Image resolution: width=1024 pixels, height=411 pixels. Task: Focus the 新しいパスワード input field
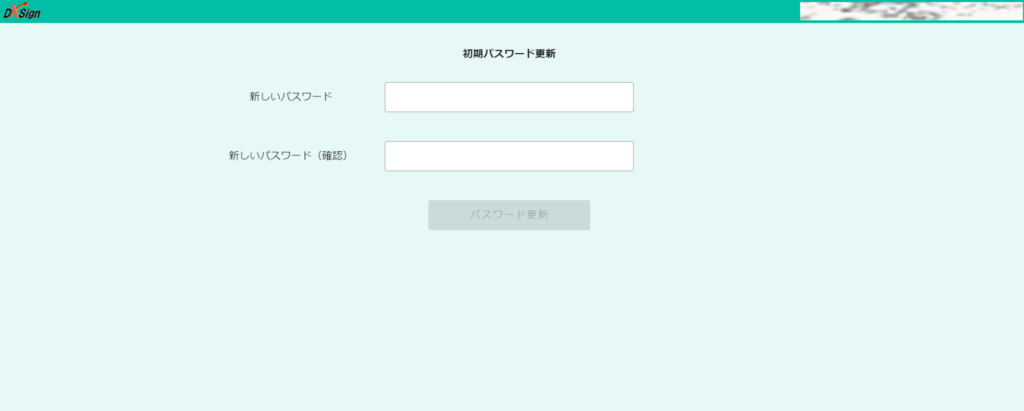[508, 97]
